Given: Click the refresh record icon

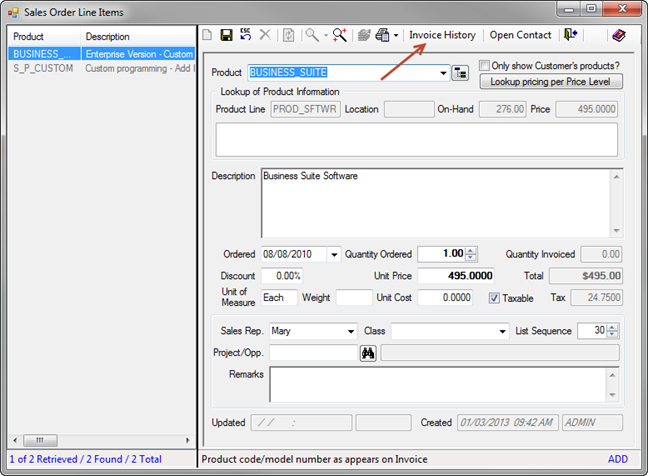Looking at the screenshot, I should 288,35.
